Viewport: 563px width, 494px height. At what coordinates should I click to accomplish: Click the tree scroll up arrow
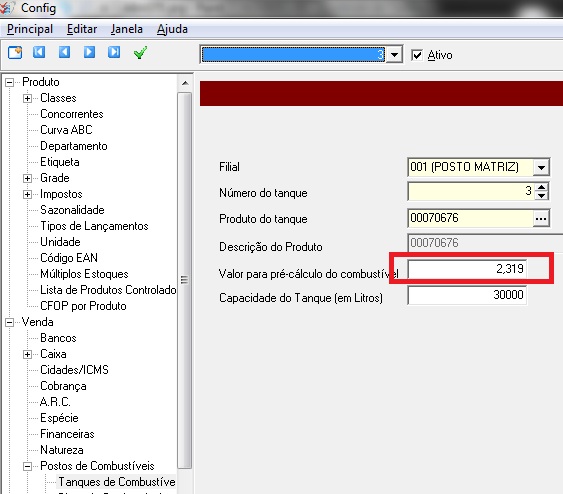point(185,83)
